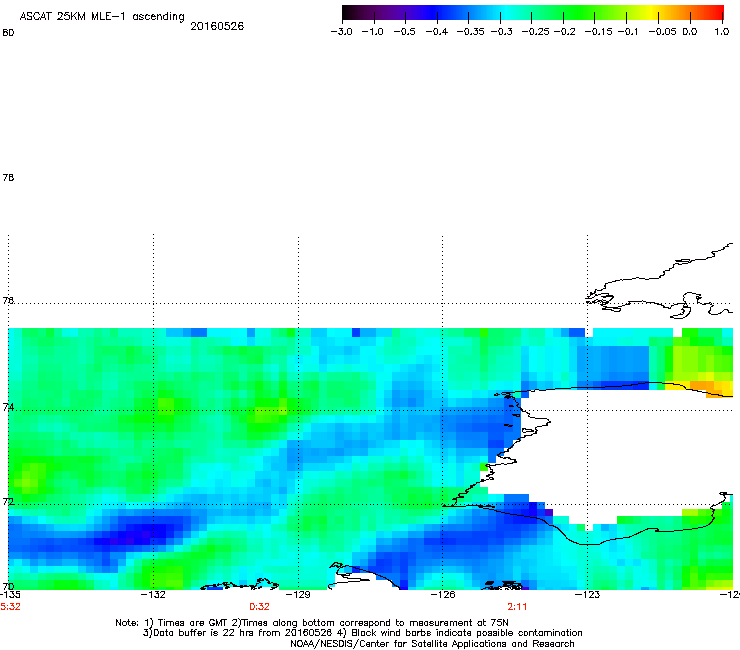This screenshot has height=650, width=740.
Task: Click the red time stamp 5:32
Action: (x=10, y=607)
